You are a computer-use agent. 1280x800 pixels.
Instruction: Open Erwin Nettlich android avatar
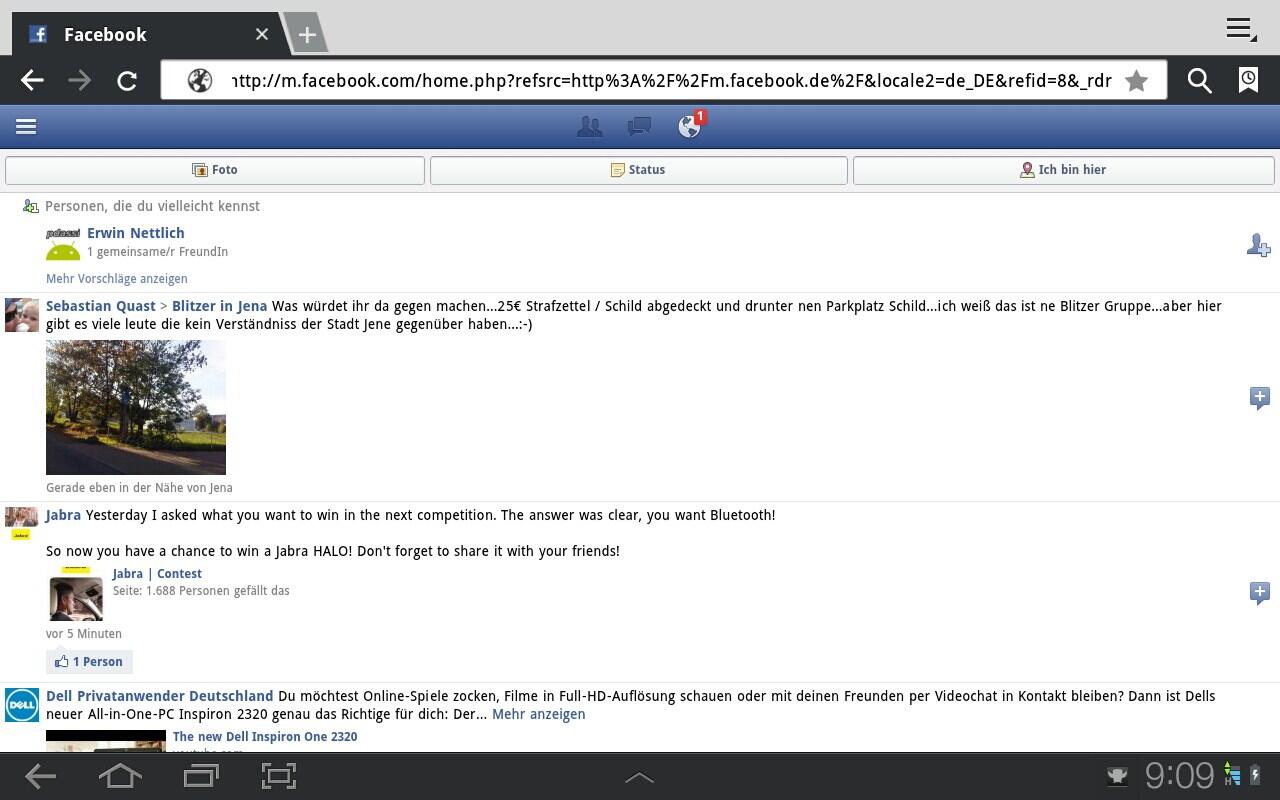click(x=63, y=243)
